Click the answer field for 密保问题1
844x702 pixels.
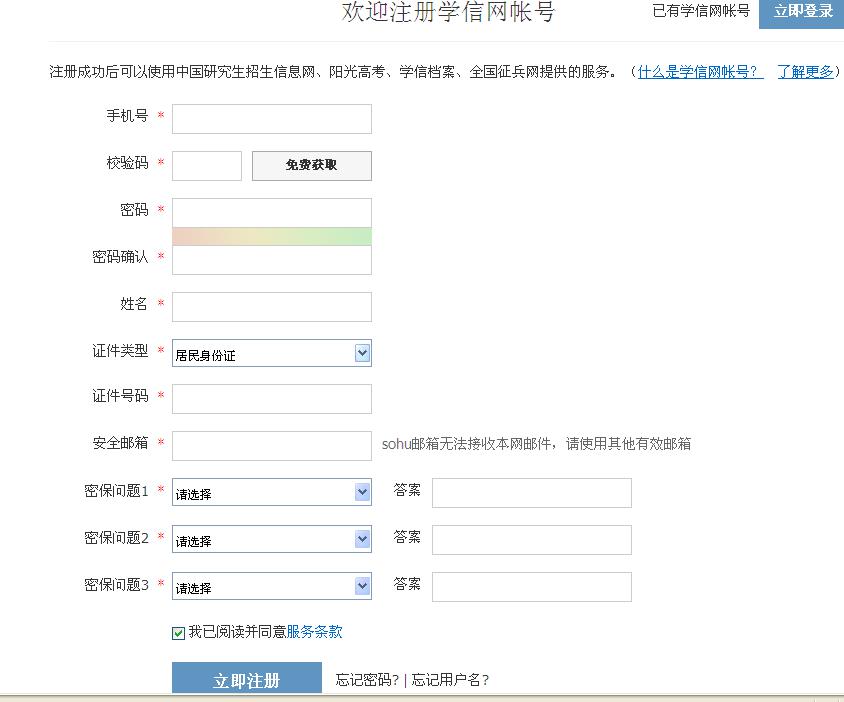tap(532, 493)
